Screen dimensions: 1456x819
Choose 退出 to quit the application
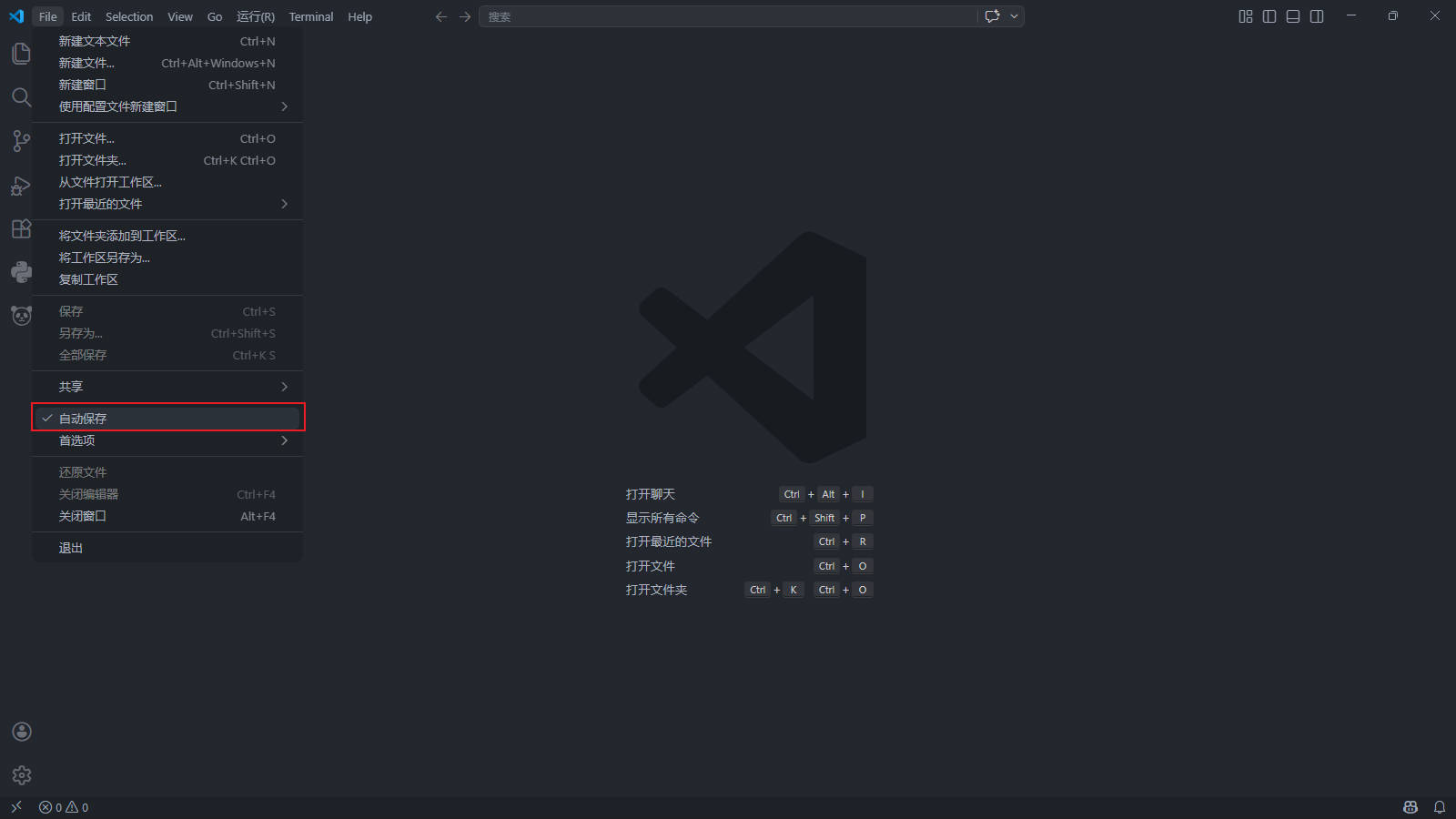pos(167,548)
